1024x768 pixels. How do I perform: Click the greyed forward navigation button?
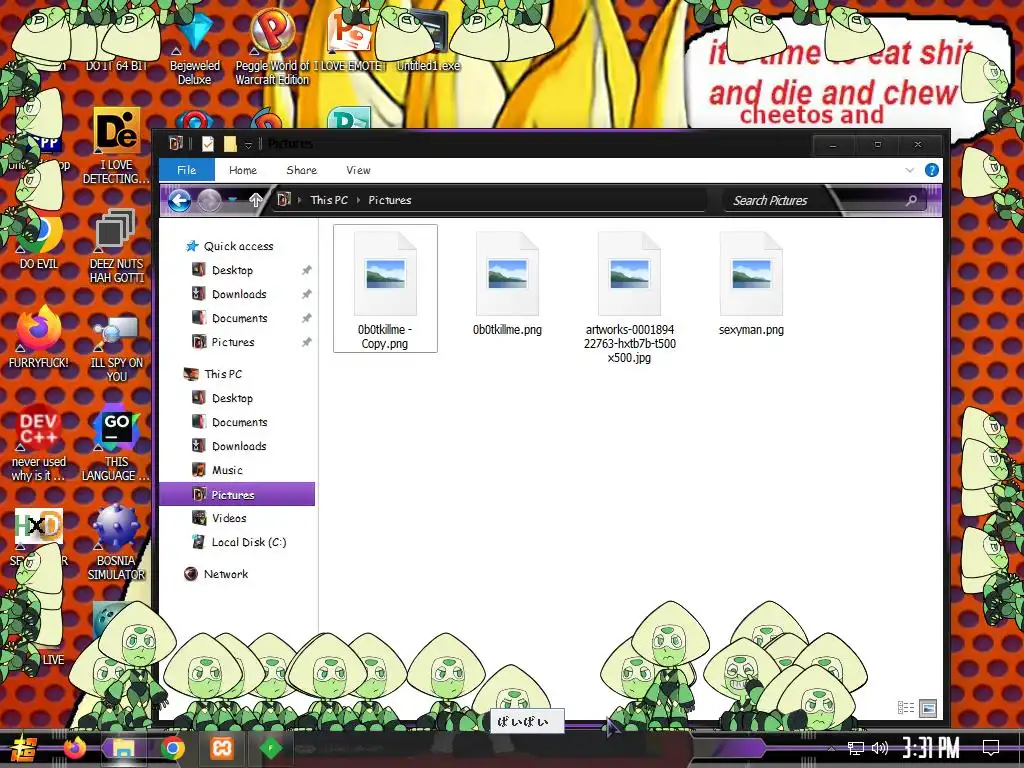[x=209, y=200]
